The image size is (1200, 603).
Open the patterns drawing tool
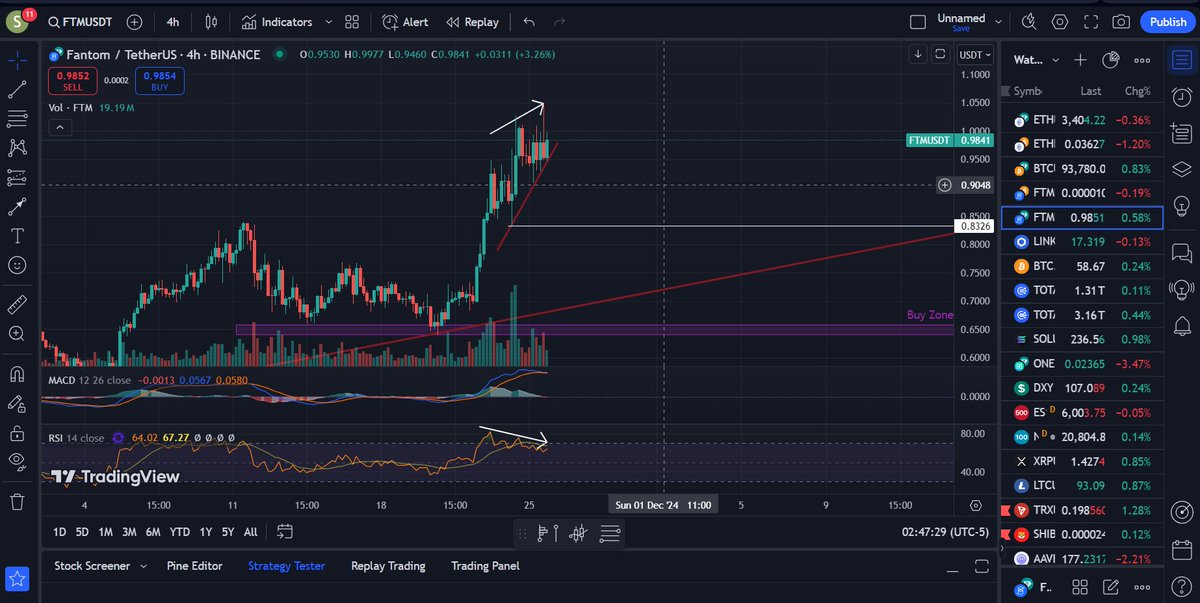(17, 148)
